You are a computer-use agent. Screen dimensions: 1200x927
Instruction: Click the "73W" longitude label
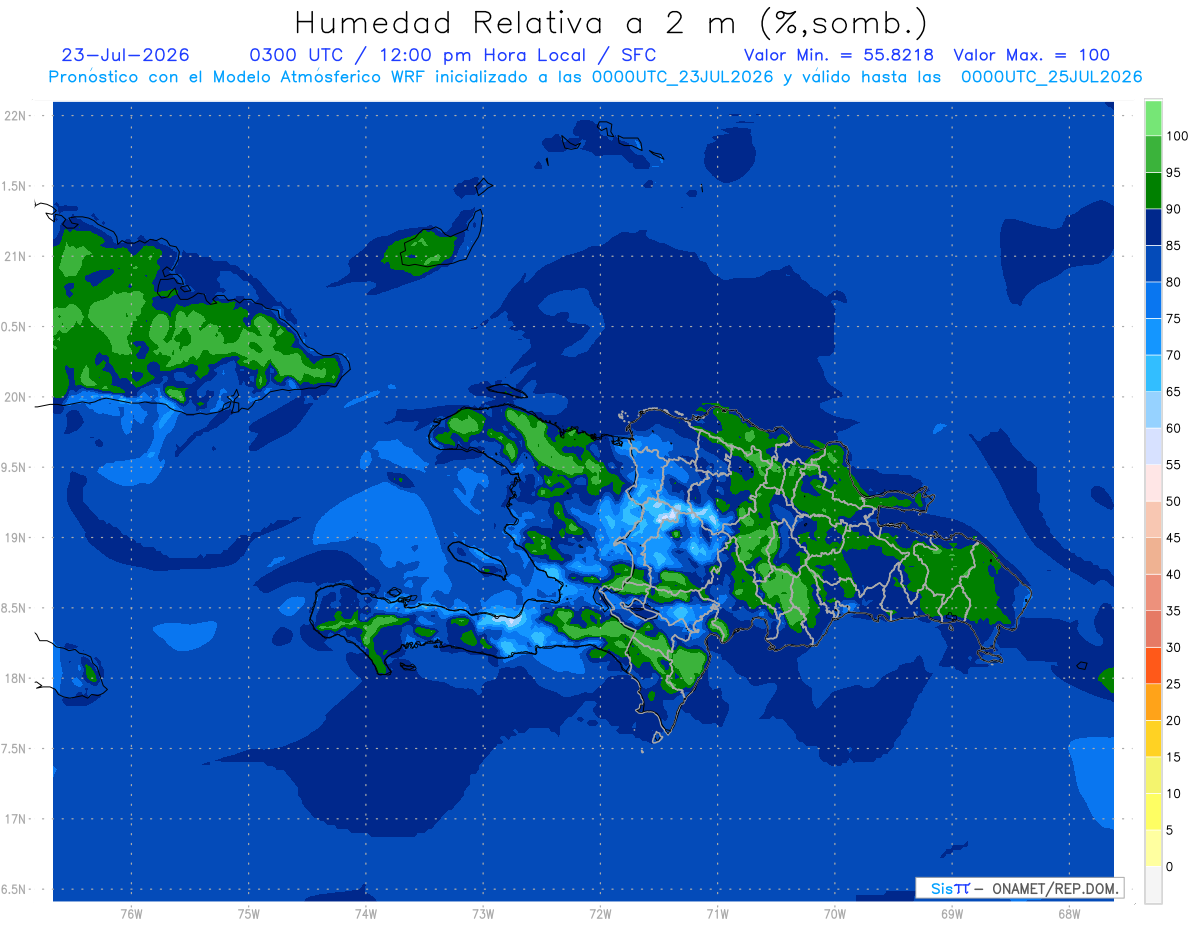click(483, 913)
